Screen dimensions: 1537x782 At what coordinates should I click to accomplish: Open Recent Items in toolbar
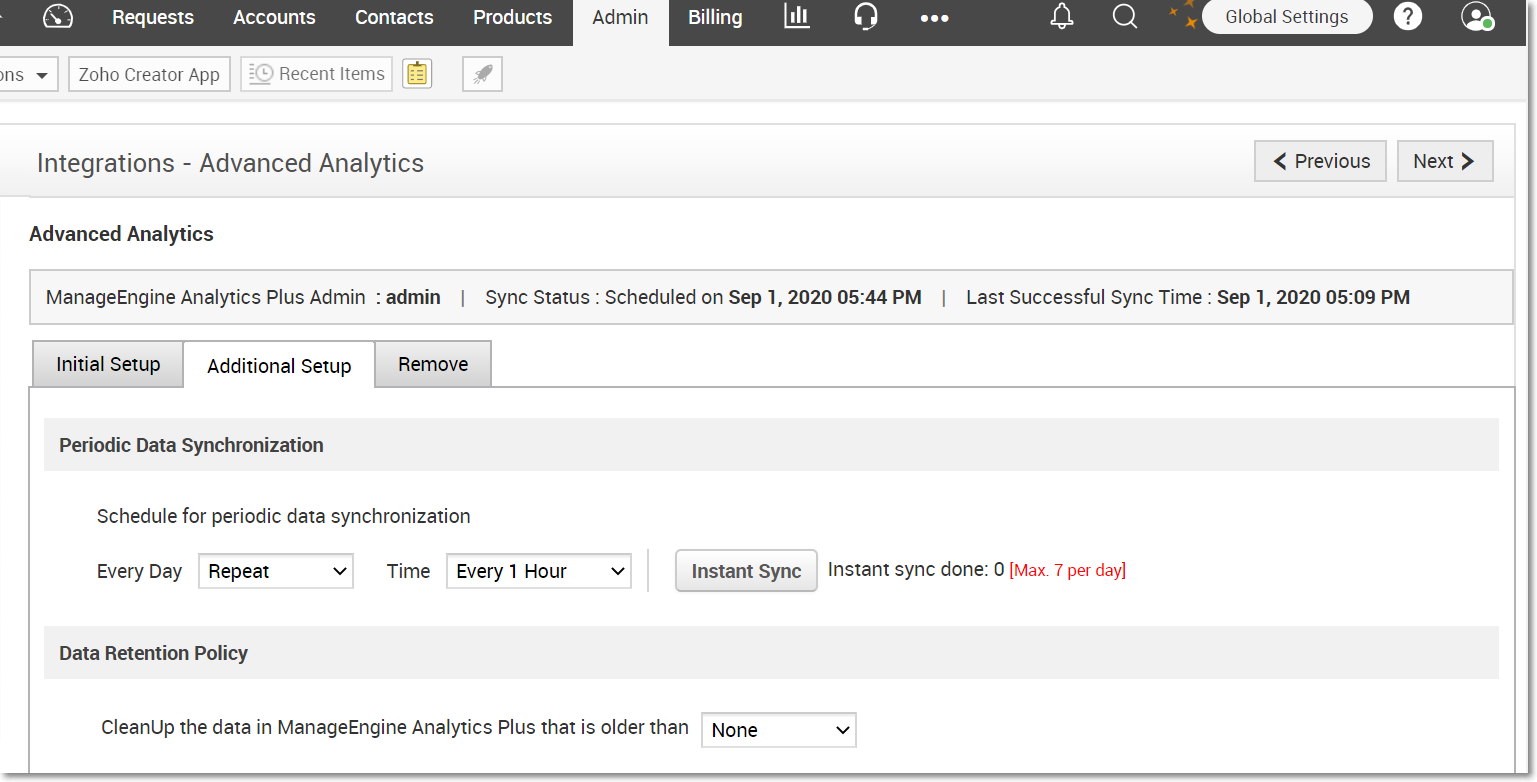pos(317,74)
